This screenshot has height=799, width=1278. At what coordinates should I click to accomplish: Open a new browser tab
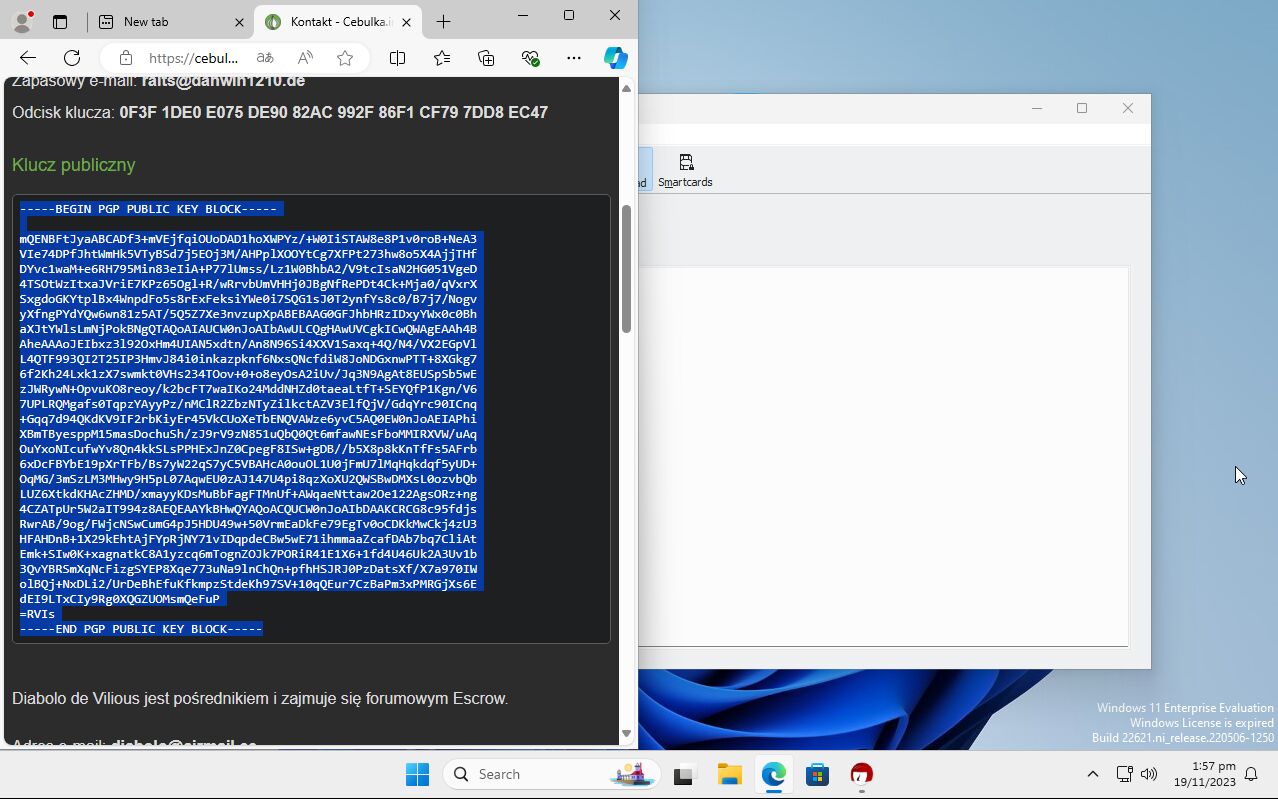click(444, 22)
